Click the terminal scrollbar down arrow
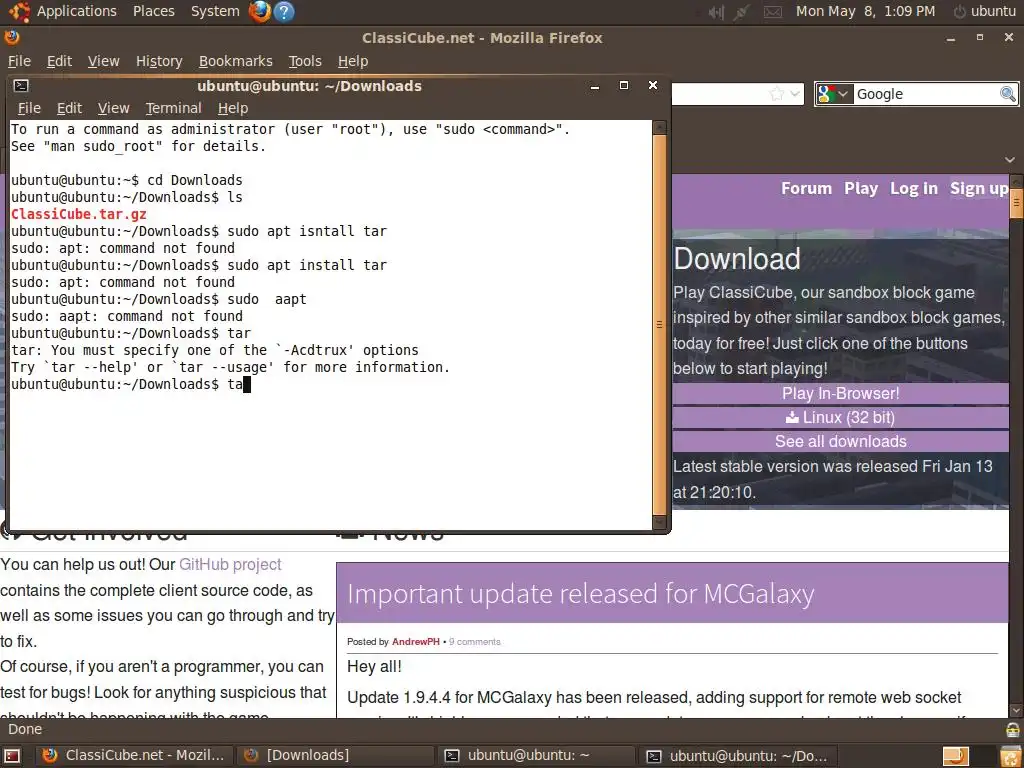This screenshot has height=768, width=1024. tap(659, 522)
